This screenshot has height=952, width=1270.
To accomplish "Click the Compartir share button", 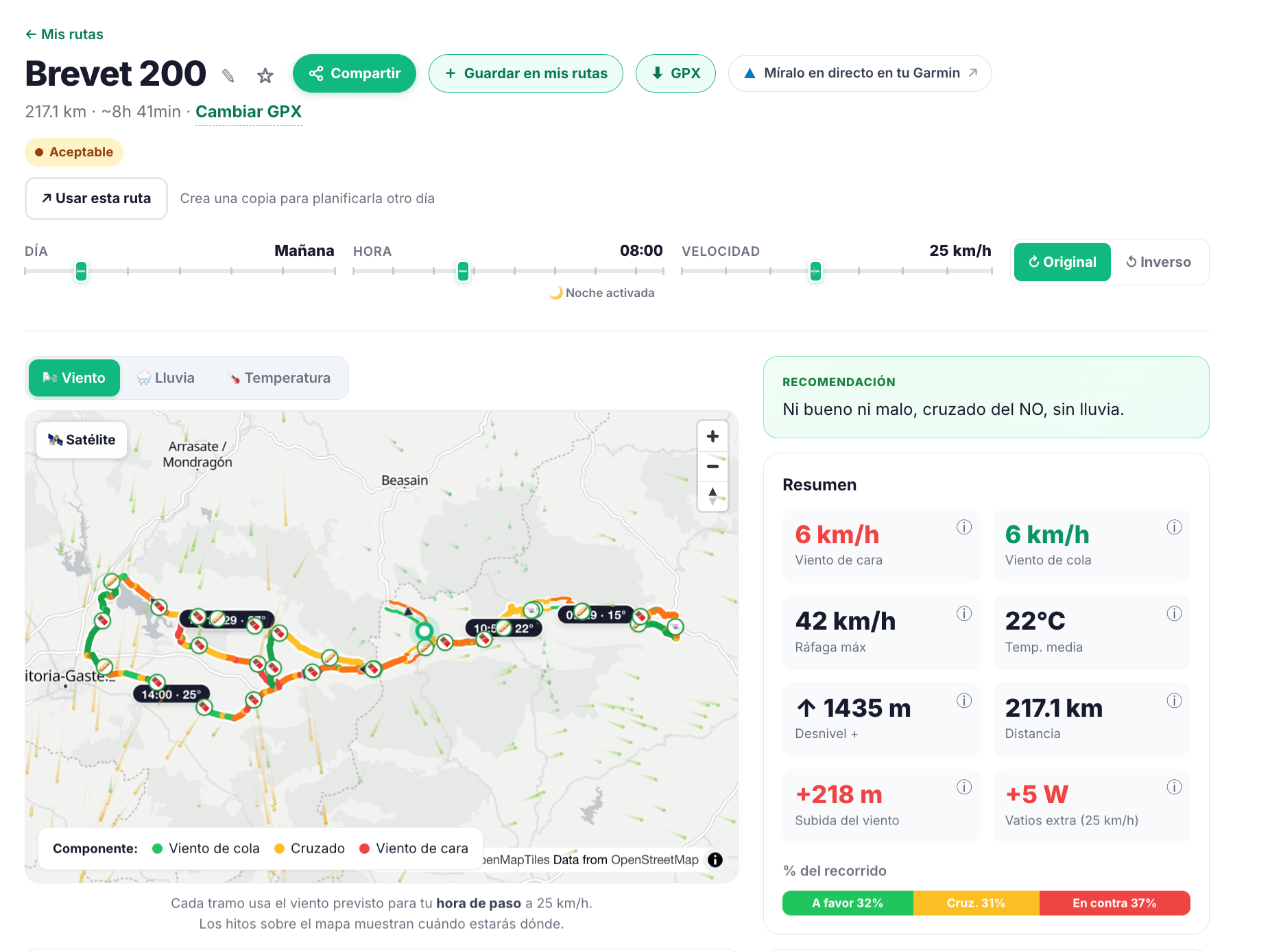I will coord(354,73).
